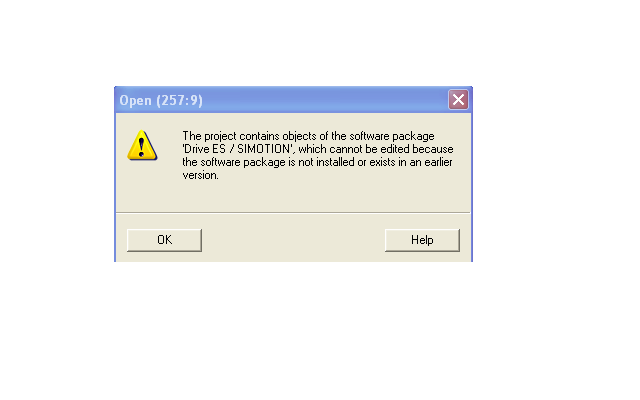Click the blank area between OK and Help
The height and width of the screenshot is (400, 640).
(293, 240)
